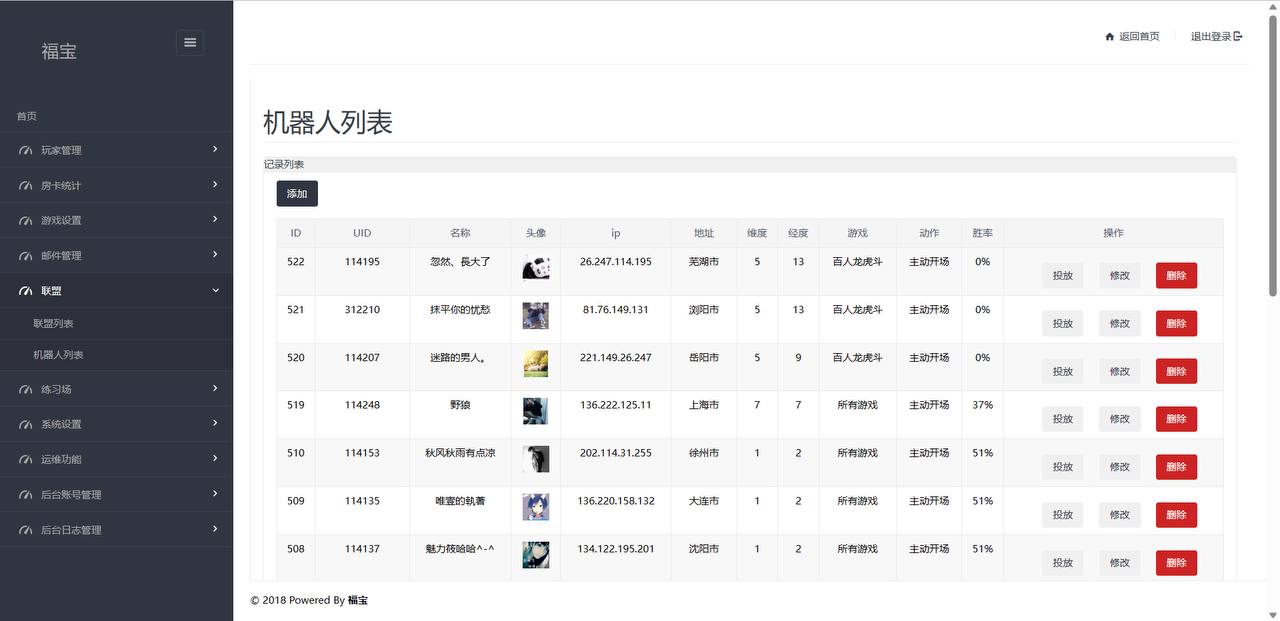Click 返回首页 link in header

pos(1139,37)
